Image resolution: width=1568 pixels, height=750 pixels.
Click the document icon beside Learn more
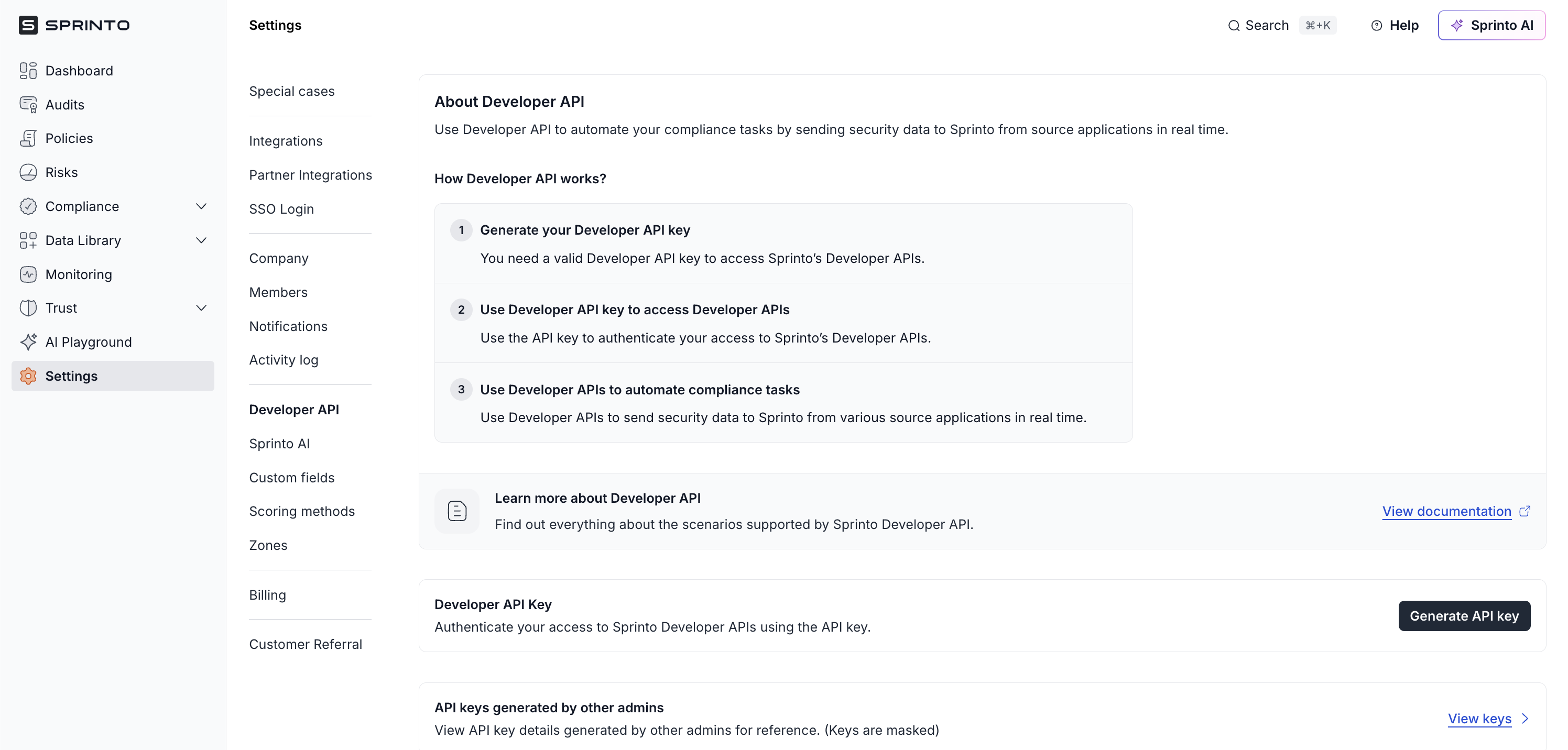pyautogui.click(x=456, y=511)
